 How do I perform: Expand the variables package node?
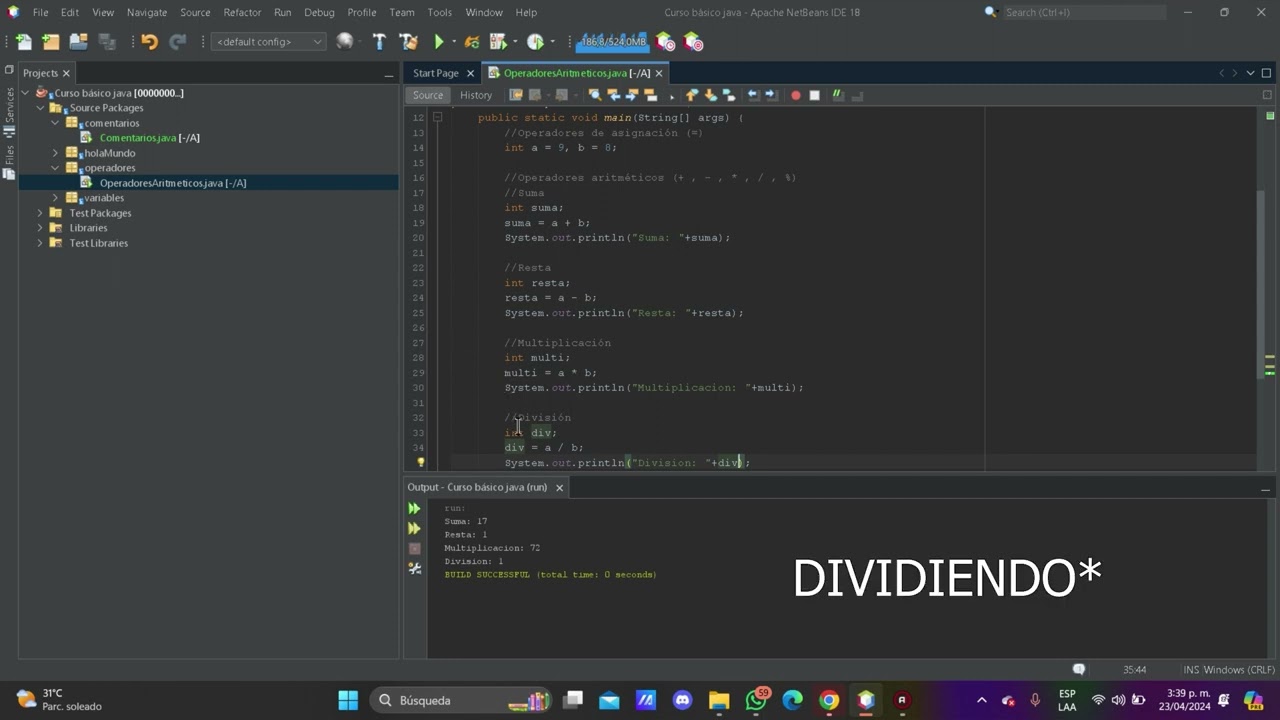tap(55, 198)
